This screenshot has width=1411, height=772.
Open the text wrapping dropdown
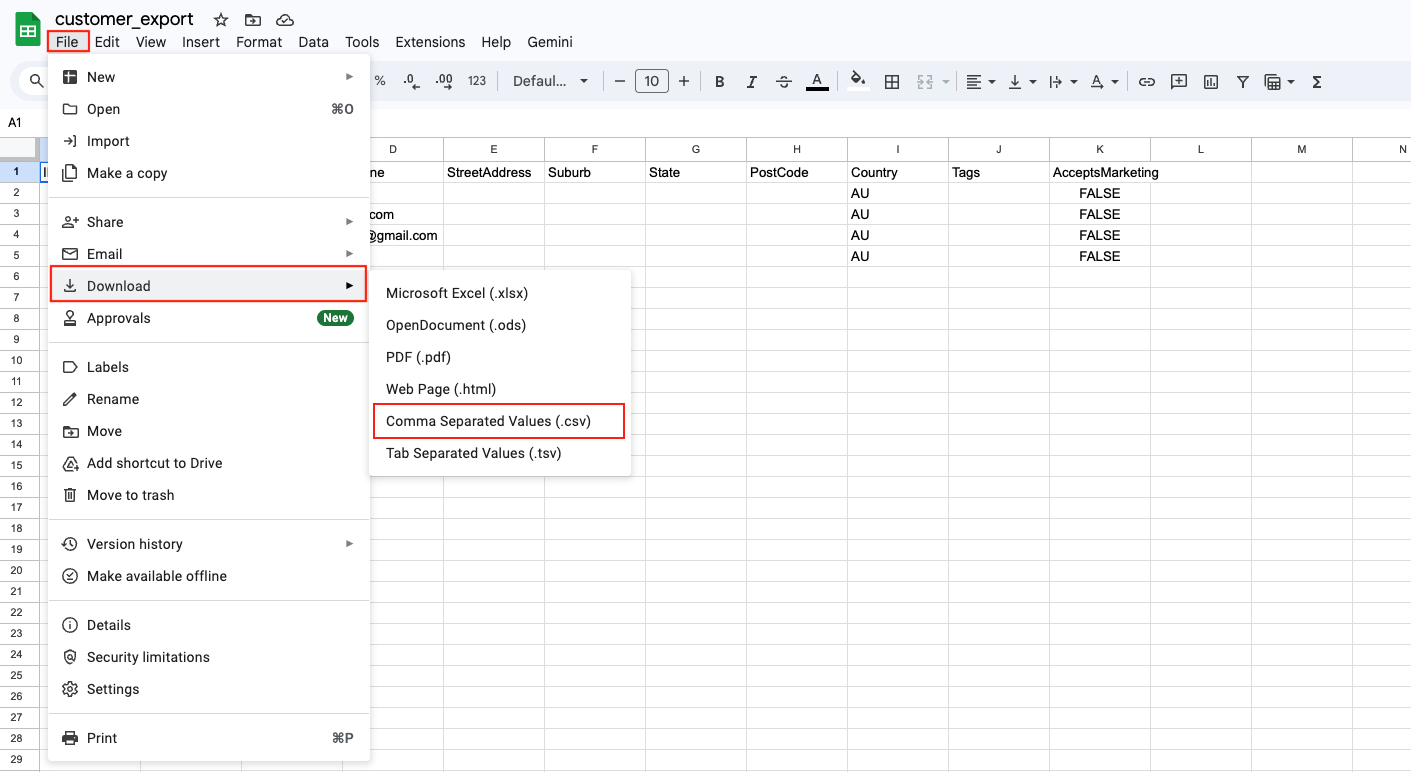pos(1062,81)
